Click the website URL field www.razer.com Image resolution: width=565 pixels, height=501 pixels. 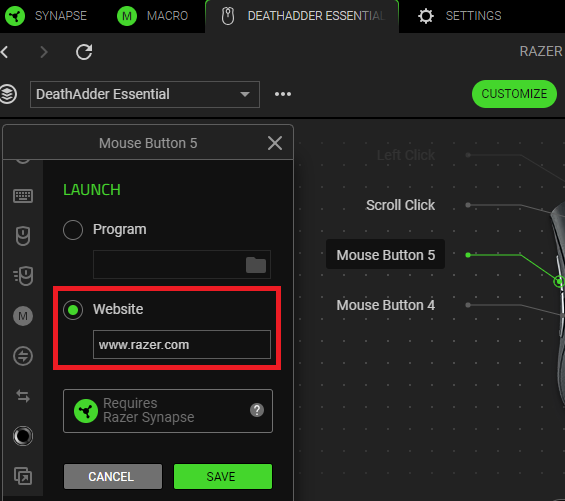tap(182, 345)
